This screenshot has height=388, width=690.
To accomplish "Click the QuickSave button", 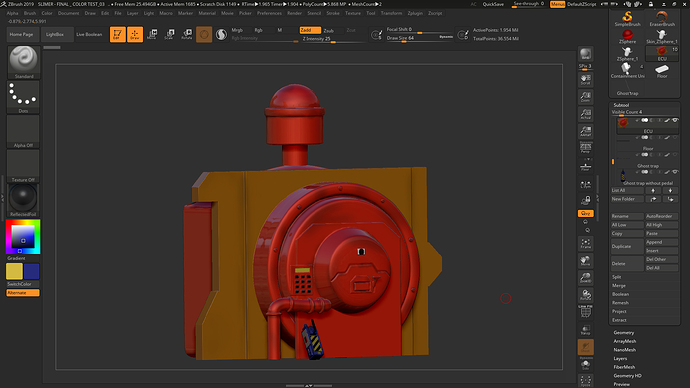I will coord(493,4).
